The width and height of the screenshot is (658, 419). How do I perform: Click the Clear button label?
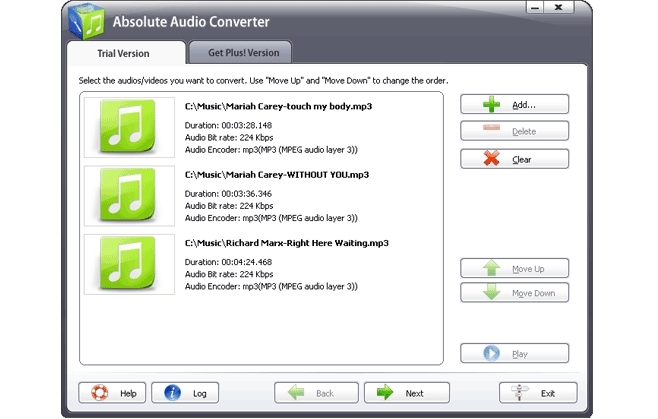click(x=522, y=160)
